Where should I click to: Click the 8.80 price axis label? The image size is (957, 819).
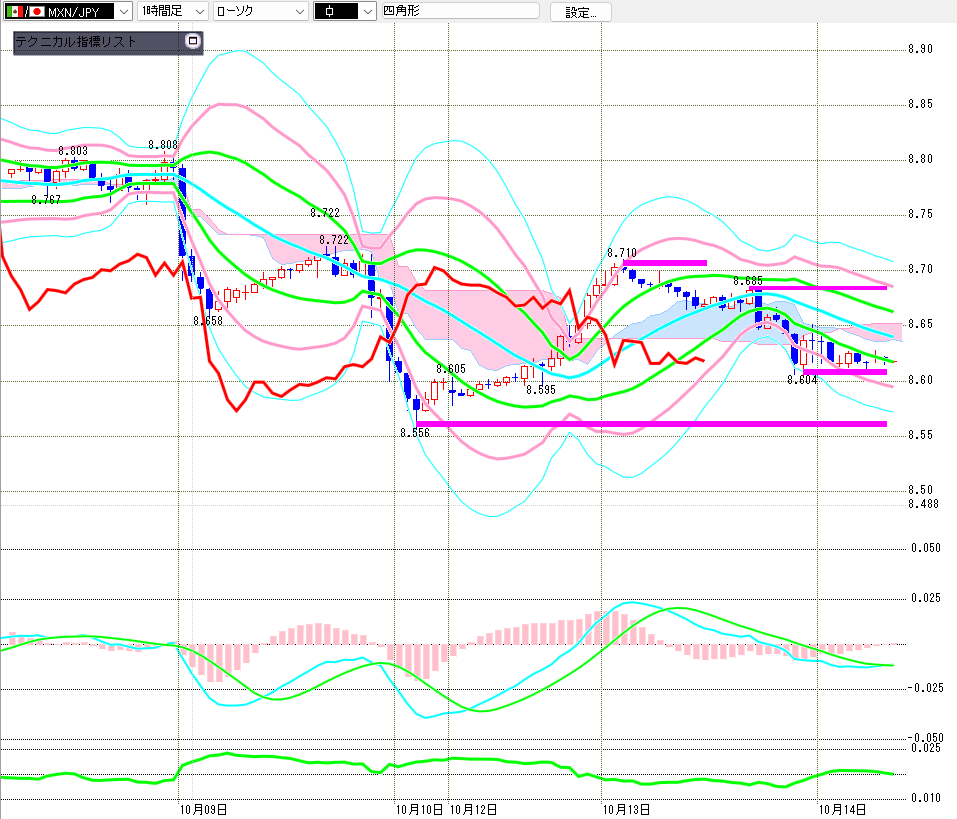pos(920,159)
